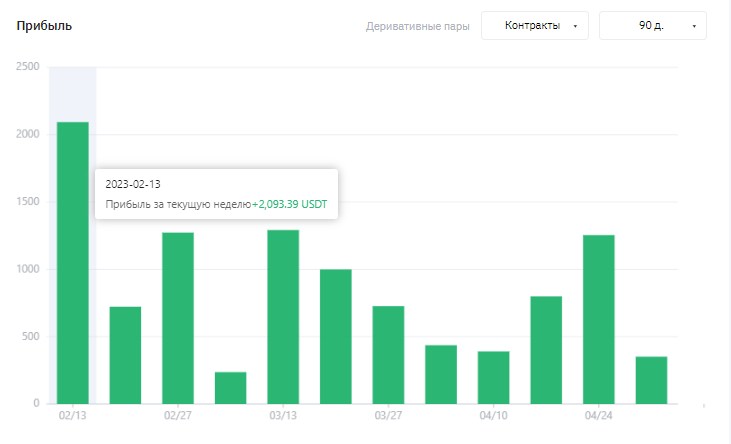This screenshot has width=731, height=444.
Task: Click the shortest bar before 03/13
Action: coord(230,388)
